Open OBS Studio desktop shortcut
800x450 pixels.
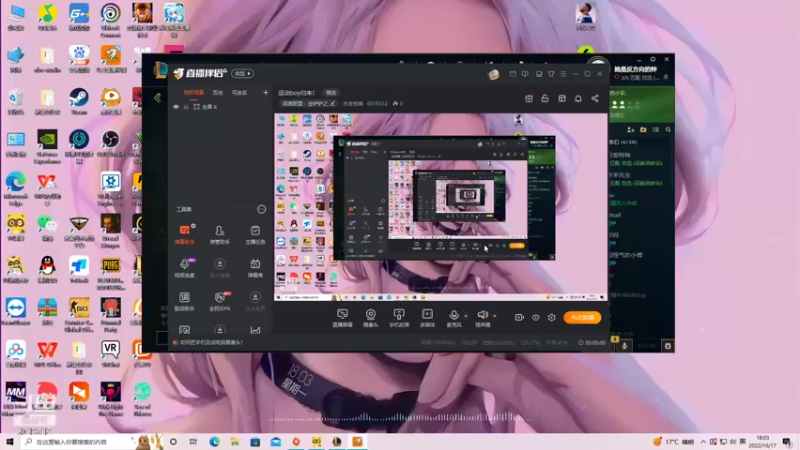tap(111, 143)
